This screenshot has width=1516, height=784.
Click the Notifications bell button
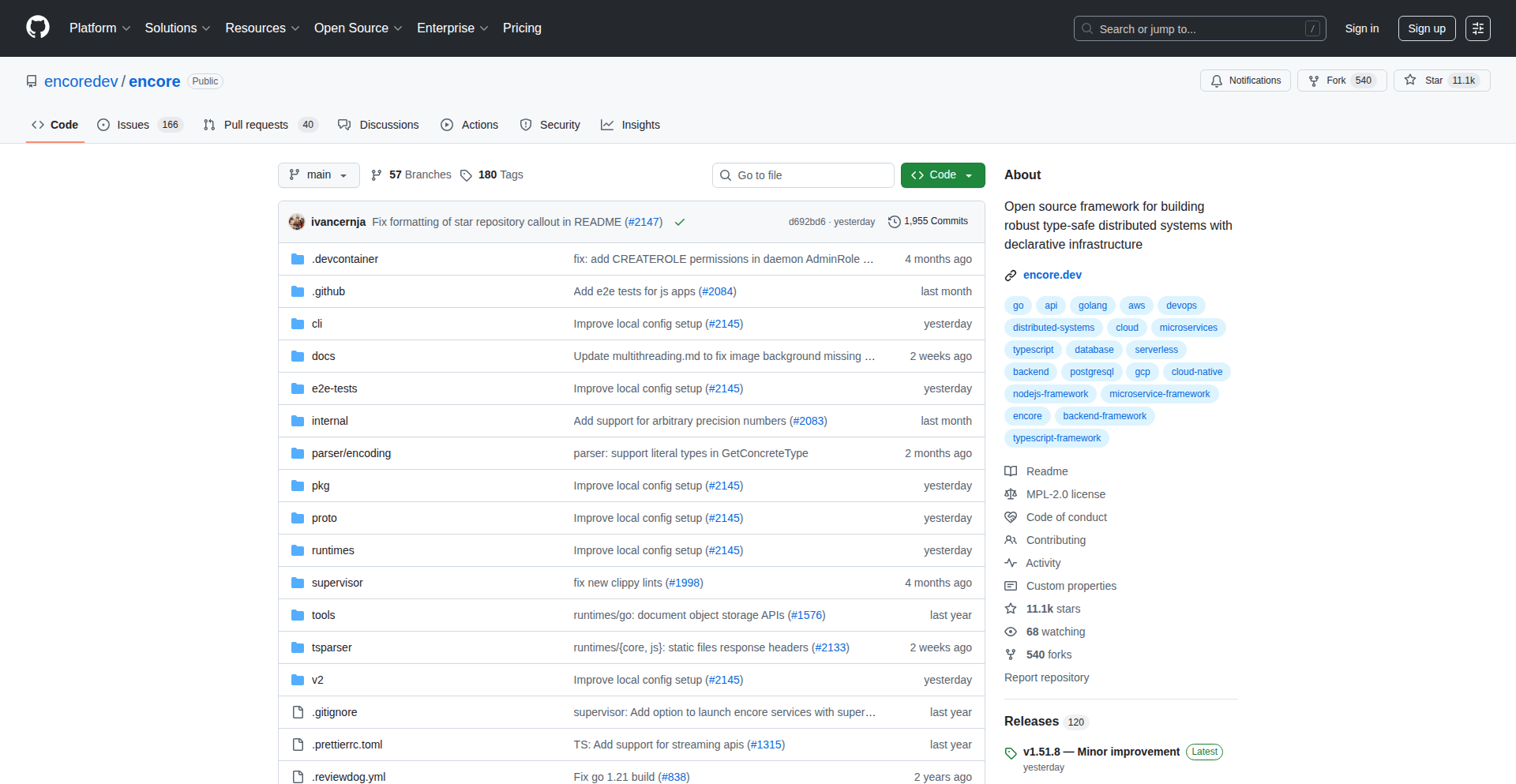(1245, 81)
